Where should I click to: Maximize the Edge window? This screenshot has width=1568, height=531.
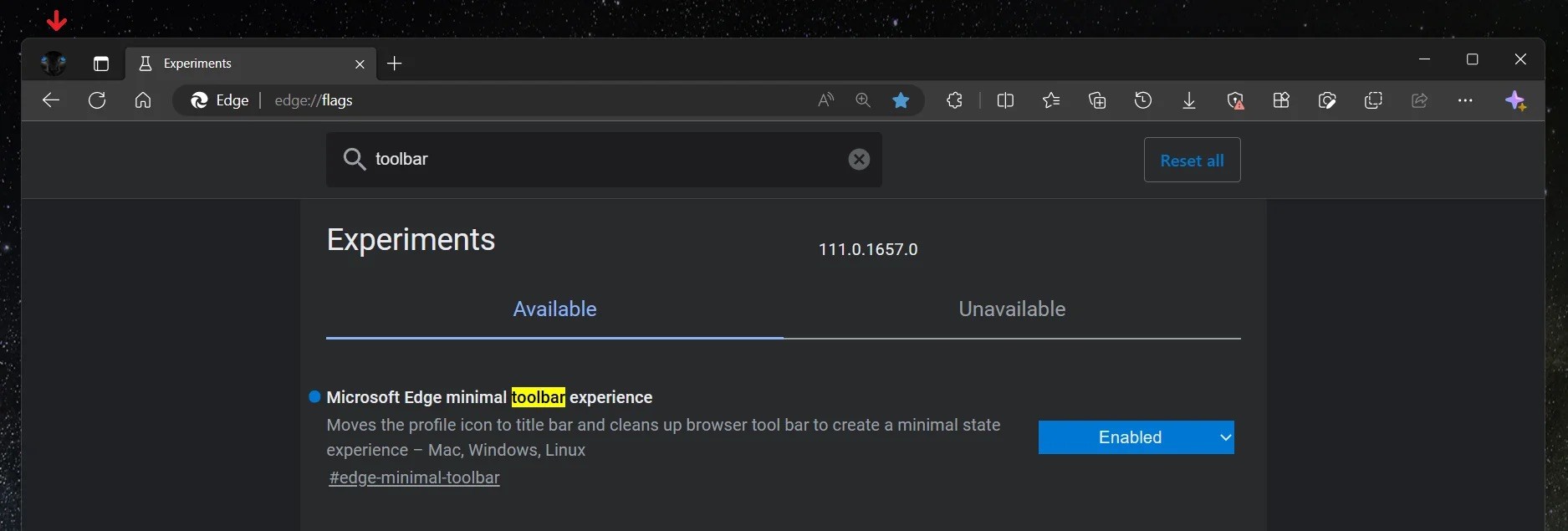click(1473, 59)
